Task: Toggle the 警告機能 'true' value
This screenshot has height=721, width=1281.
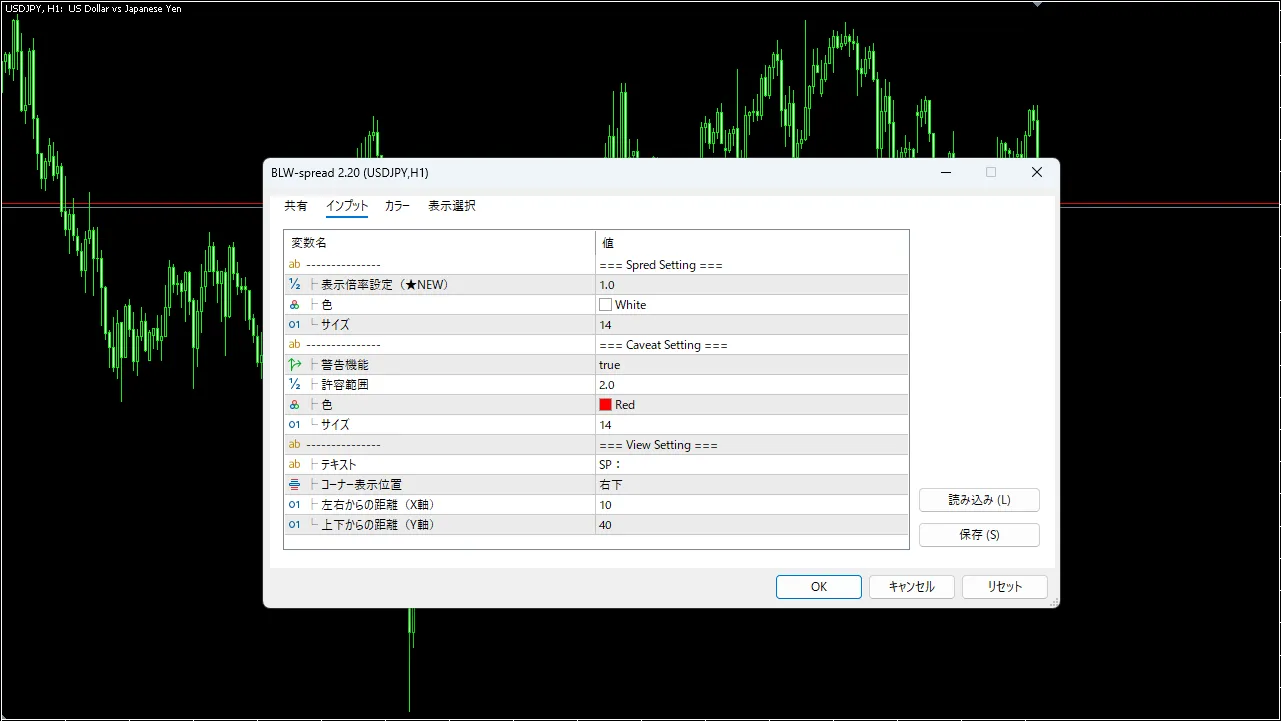Action: pos(750,365)
